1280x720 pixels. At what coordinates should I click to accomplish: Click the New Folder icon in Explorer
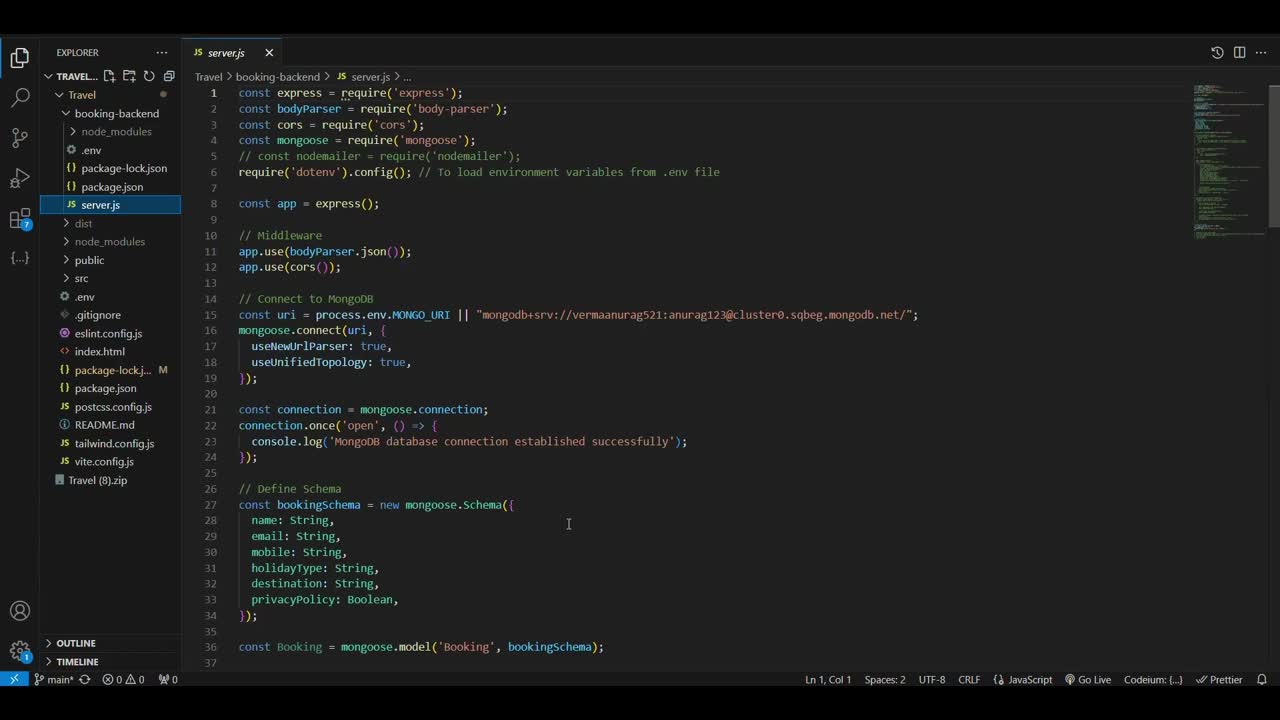pos(129,76)
